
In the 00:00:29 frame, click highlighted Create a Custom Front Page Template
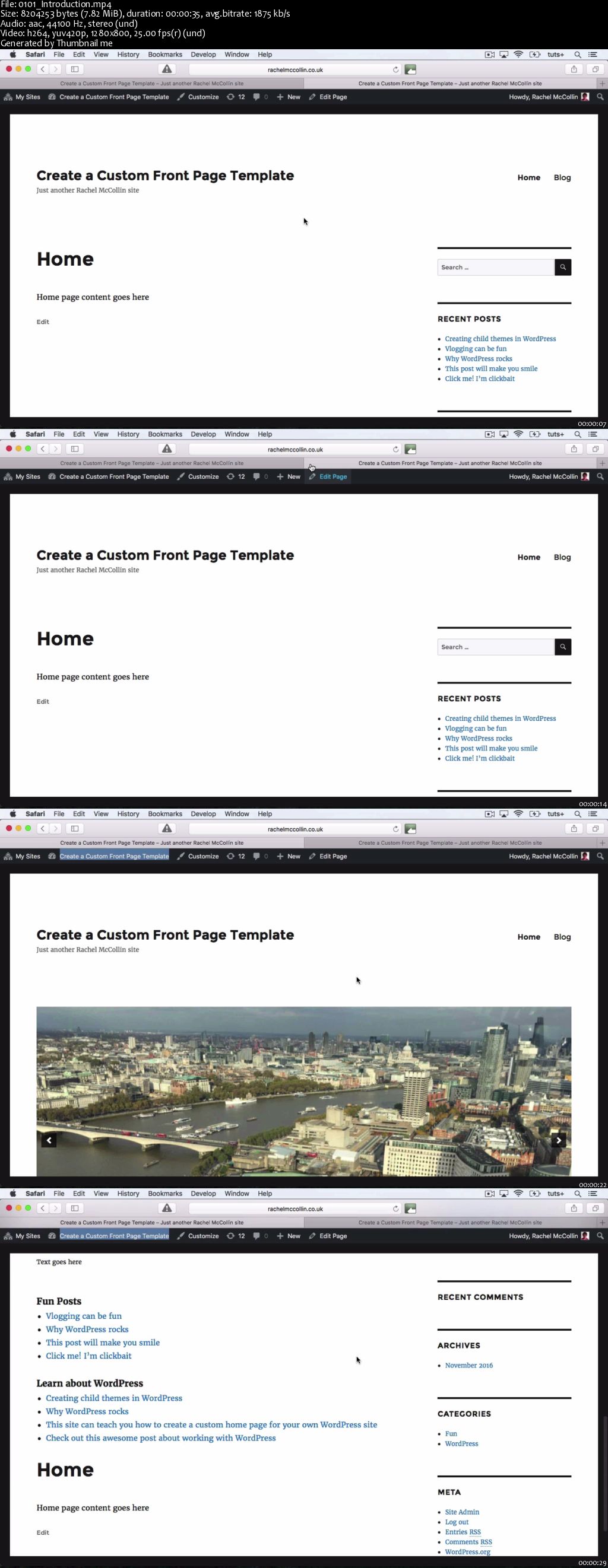coord(114,1236)
